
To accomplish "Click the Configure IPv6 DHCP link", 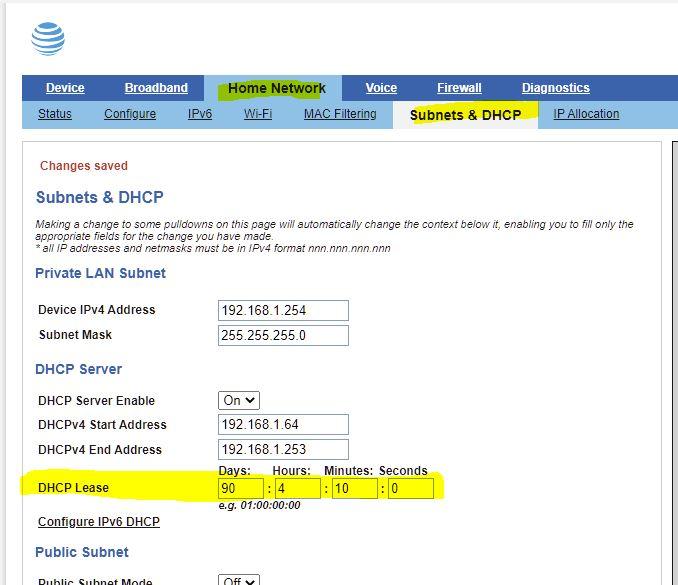I will (x=98, y=522).
